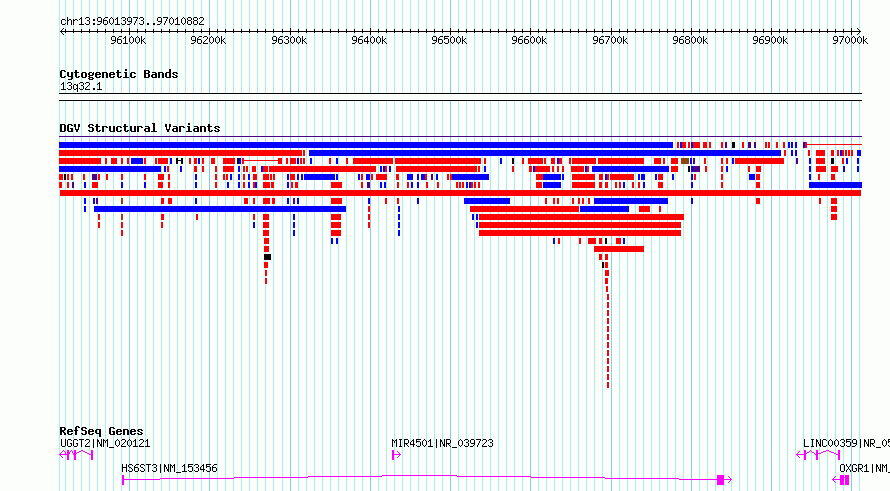Click the 96200k ruler tick label
Image resolution: width=890 pixels, height=491 pixels.
coord(208,40)
